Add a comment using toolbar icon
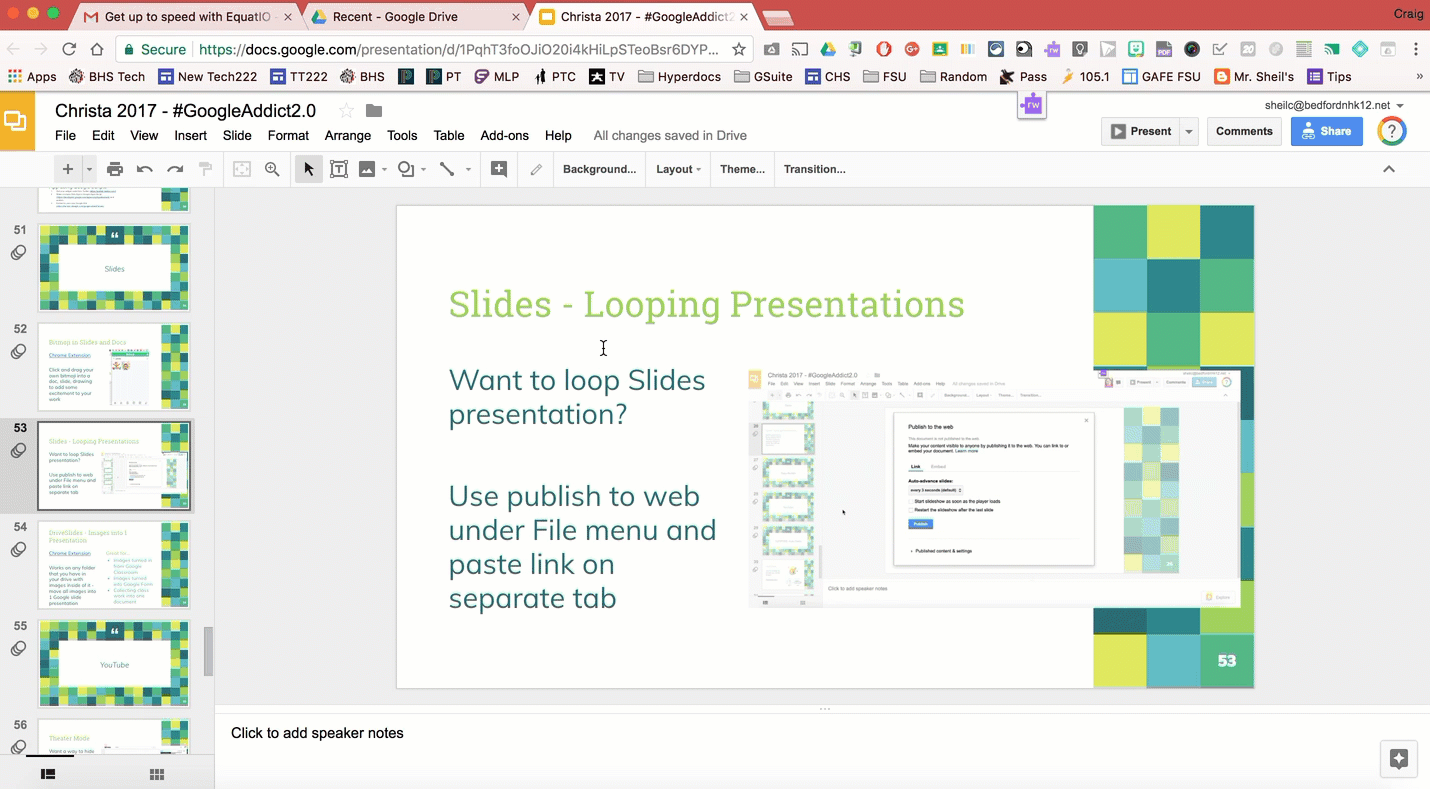 pyautogui.click(x=499, y=169)
